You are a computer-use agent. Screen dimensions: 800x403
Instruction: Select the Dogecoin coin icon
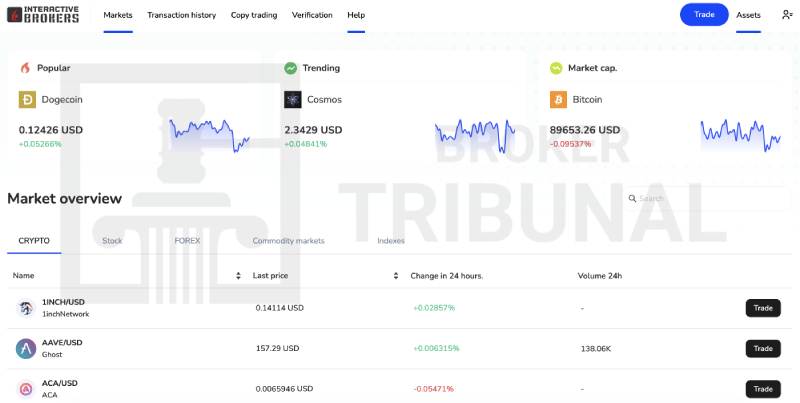[27, 99]
